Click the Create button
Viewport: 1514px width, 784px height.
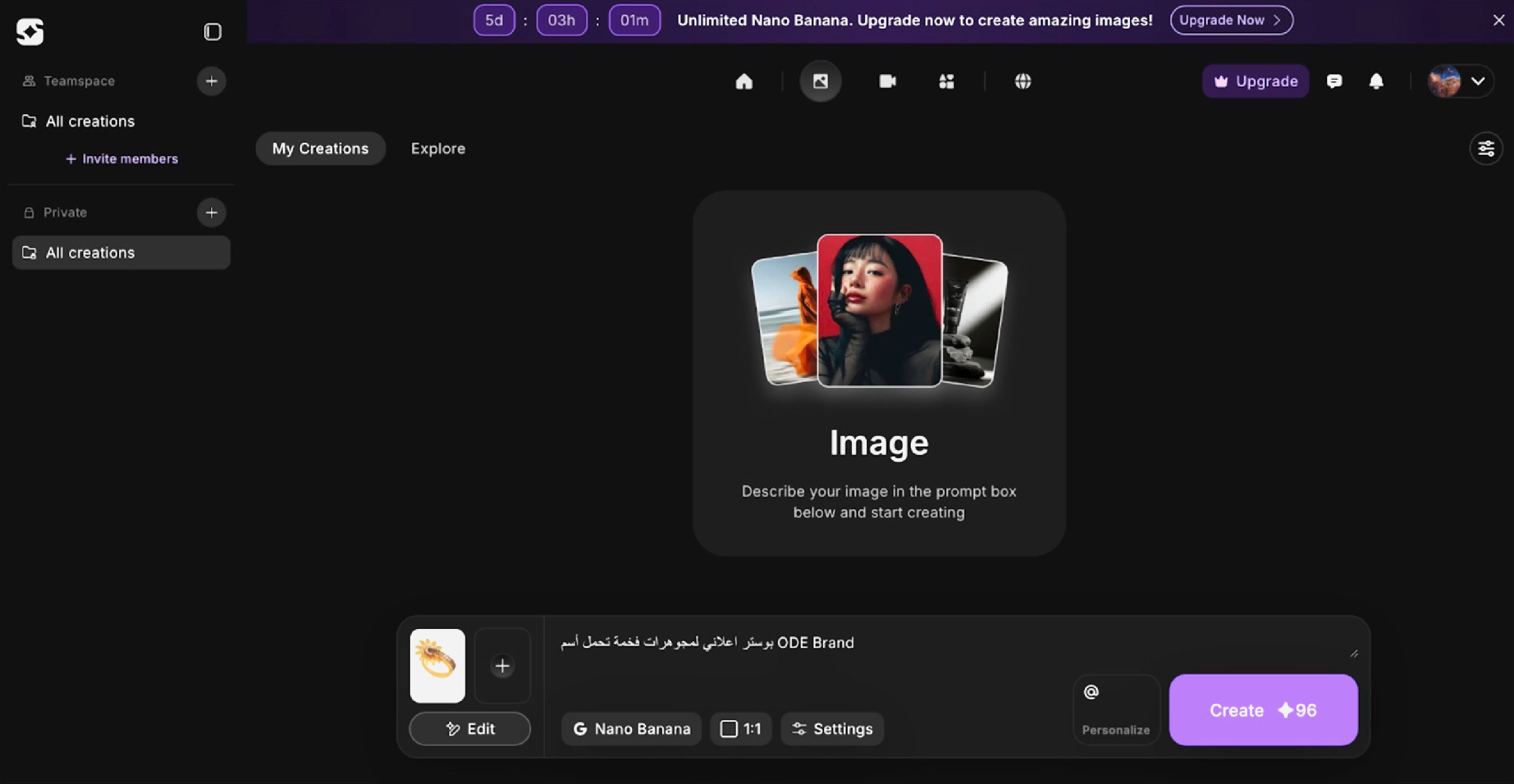pyautogui.click(x=1263, y=710)
